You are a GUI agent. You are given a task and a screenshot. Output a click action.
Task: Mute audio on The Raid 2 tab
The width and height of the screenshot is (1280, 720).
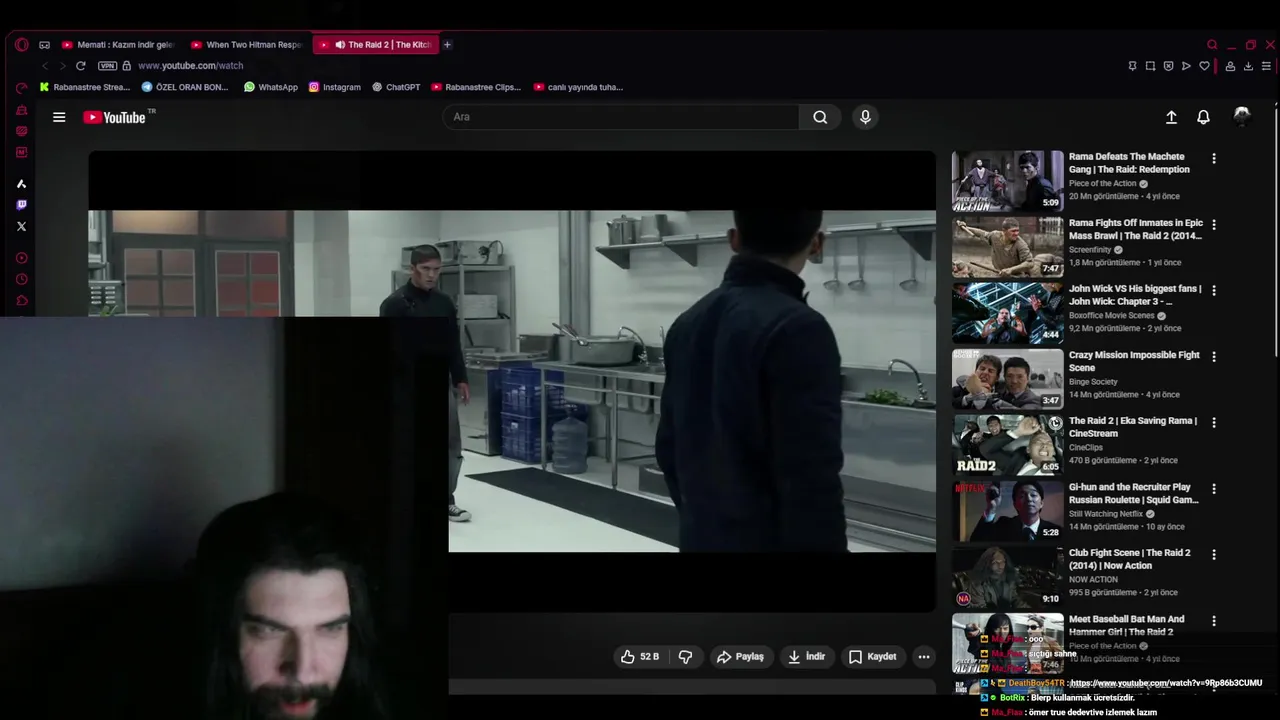340,44
